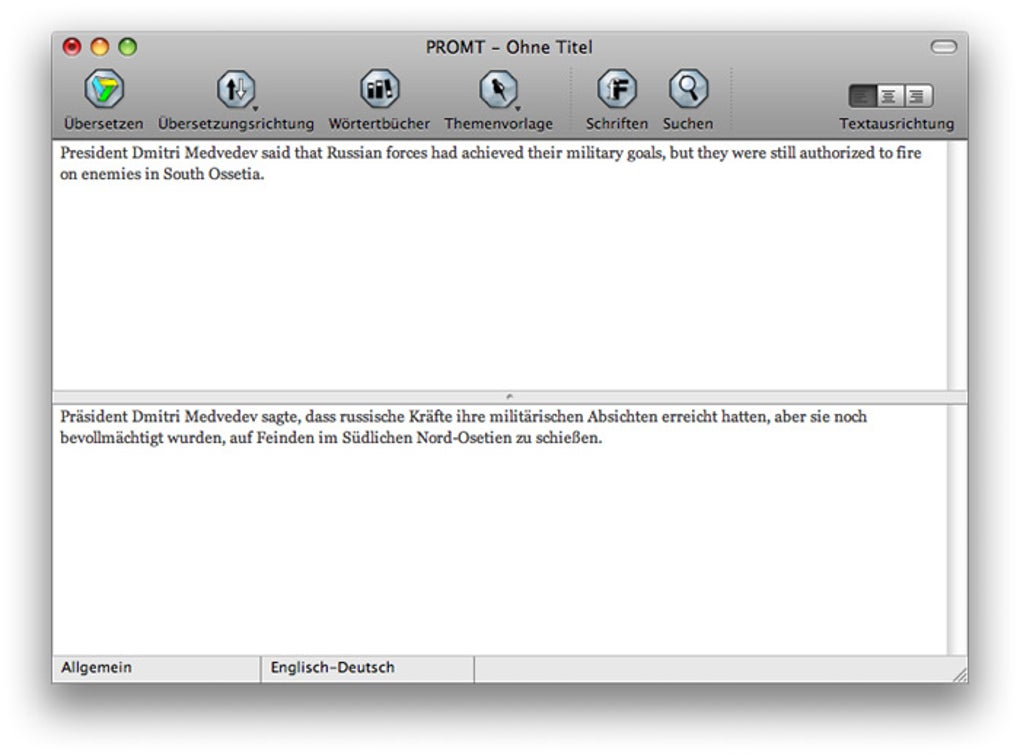This screenshot has width=1020, height=755.
Task: Click in the German translation text pane
Action: [x=500, y=529]
